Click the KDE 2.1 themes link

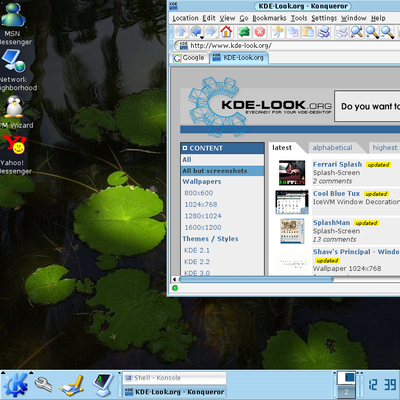(x=197, y=250)
